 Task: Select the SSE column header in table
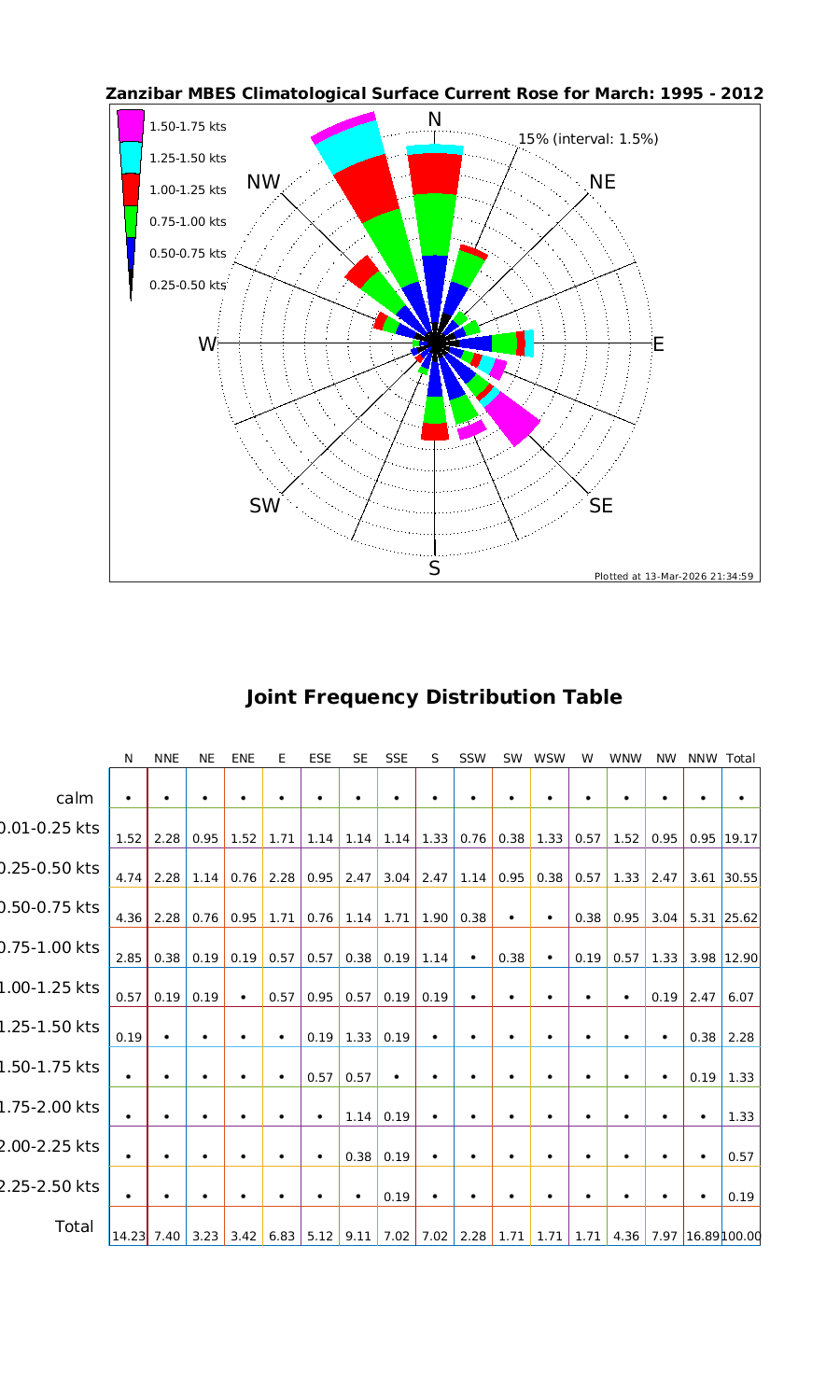point(396,759)
